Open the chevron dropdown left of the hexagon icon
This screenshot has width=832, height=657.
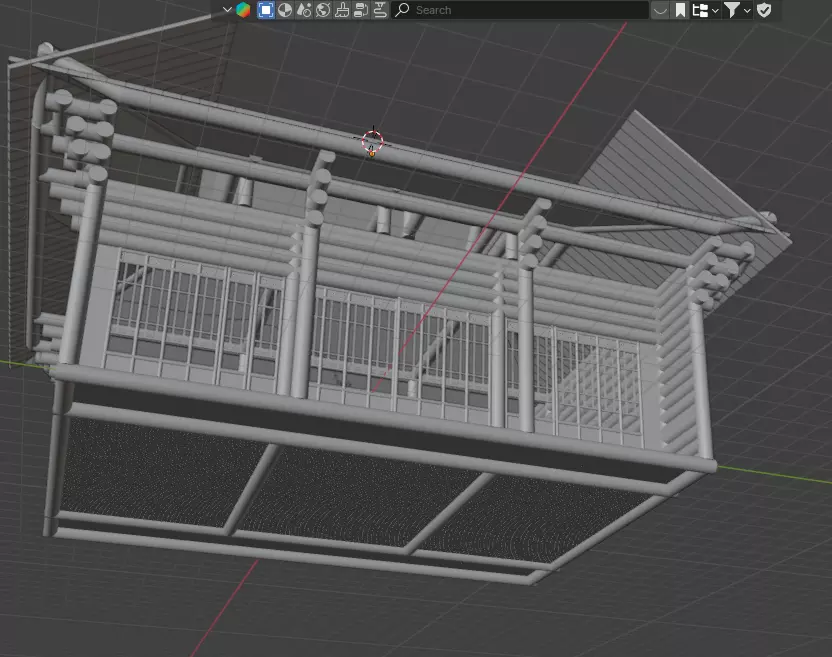(x=227, y=10)
